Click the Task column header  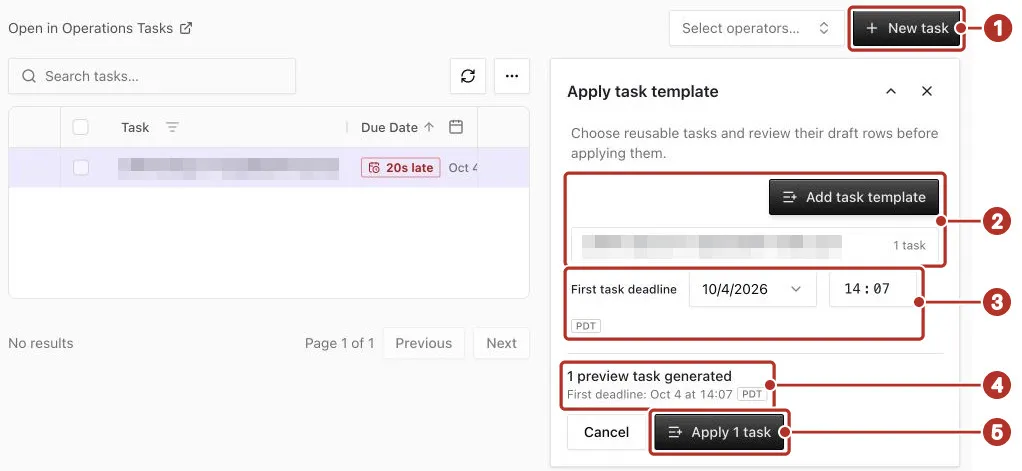[135, 127]
